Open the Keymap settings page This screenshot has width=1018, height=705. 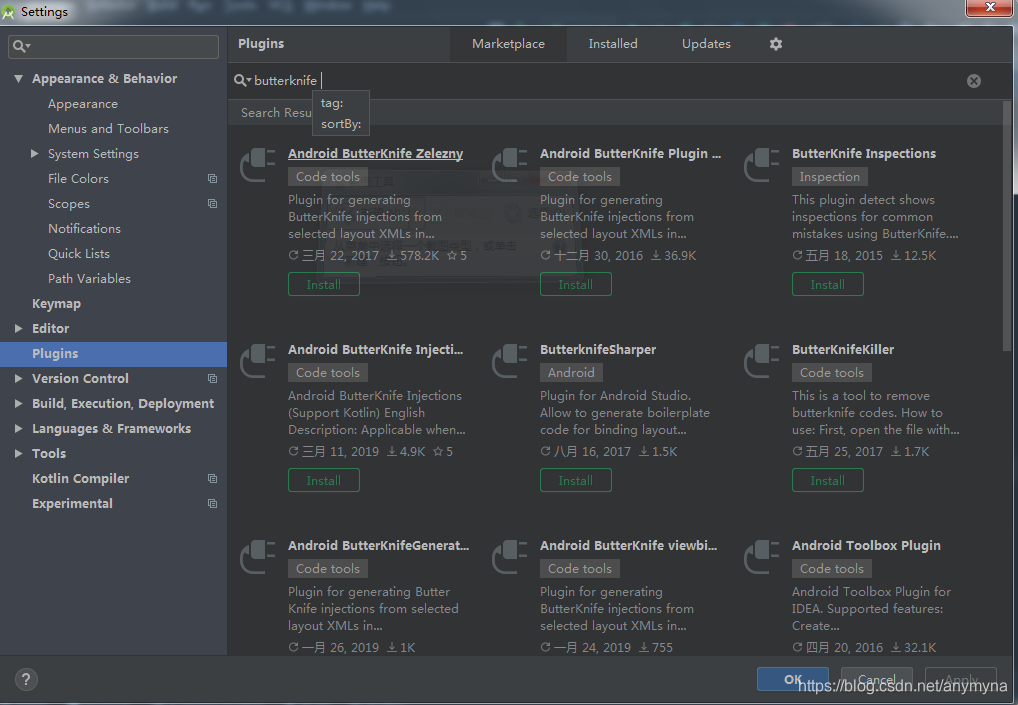[56, 303]
